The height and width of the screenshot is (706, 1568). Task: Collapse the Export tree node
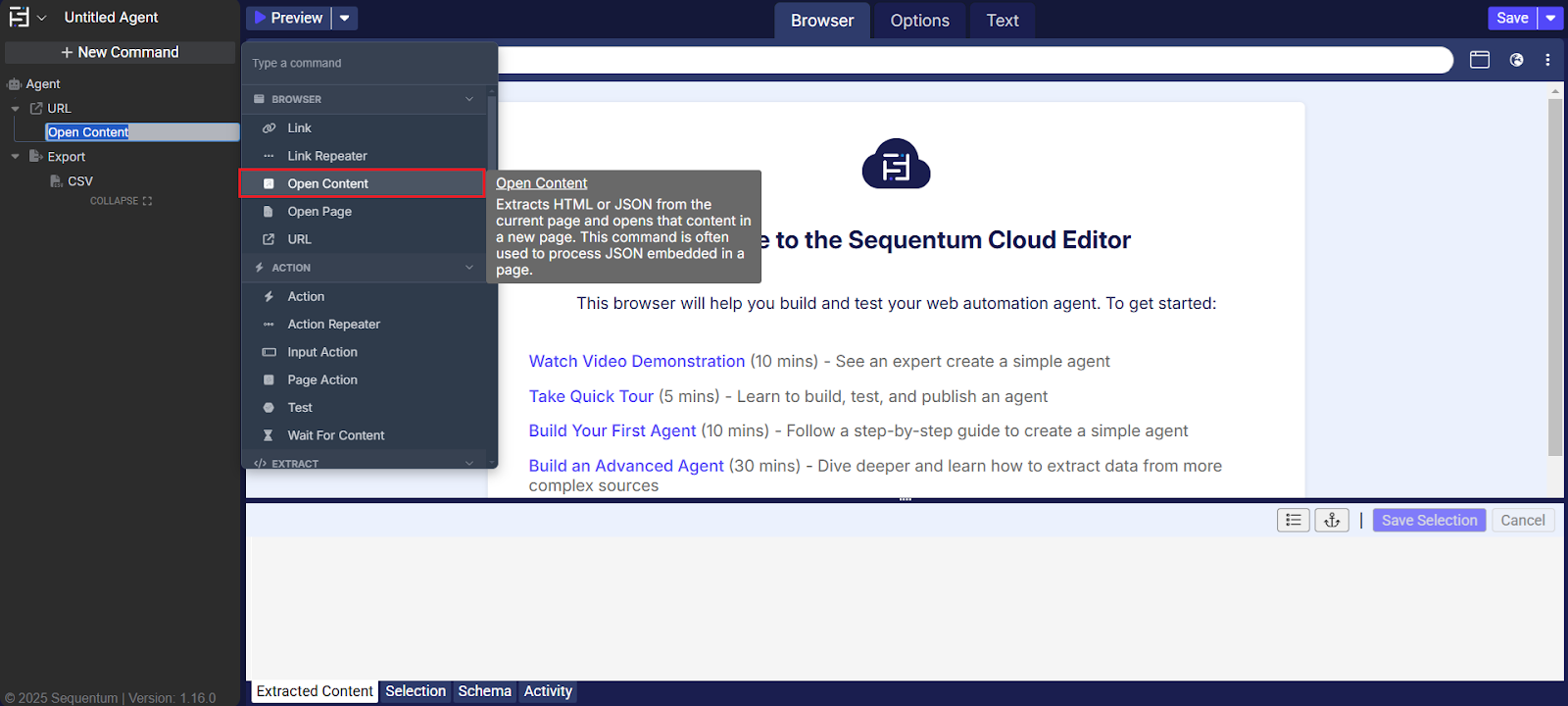coord(15,157)
